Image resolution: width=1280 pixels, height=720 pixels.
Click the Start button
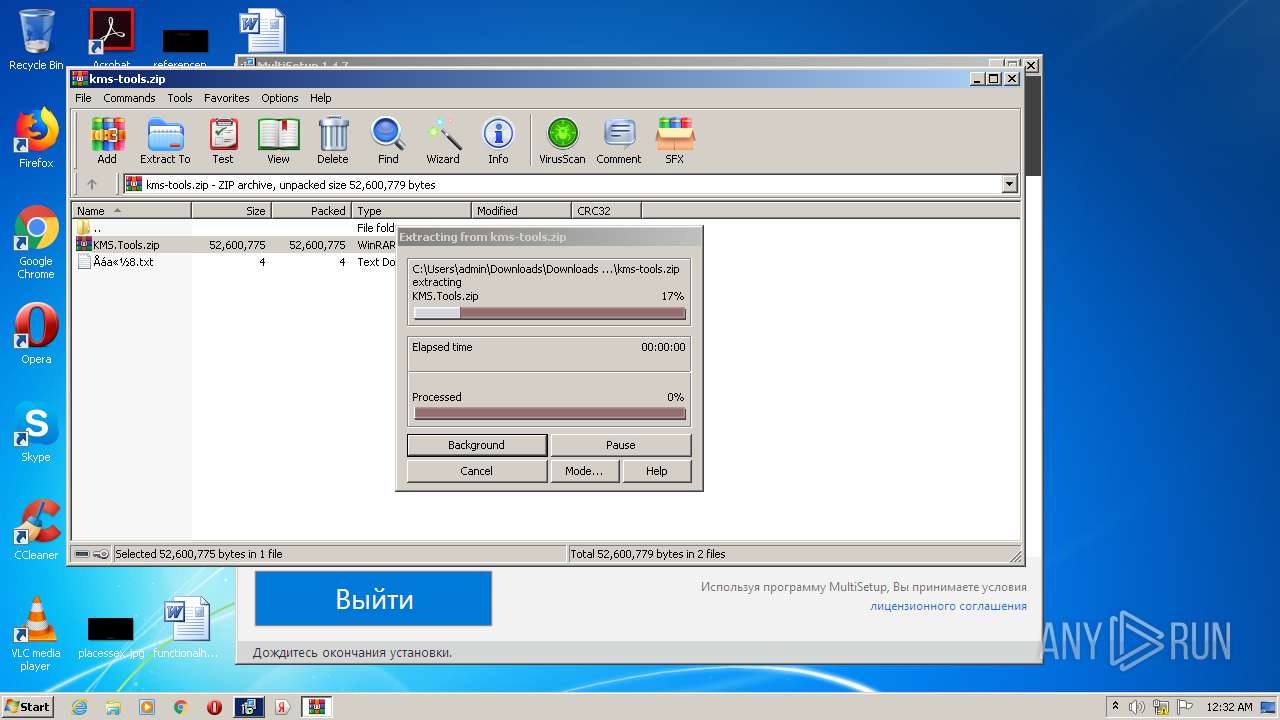tap(28, 707)
